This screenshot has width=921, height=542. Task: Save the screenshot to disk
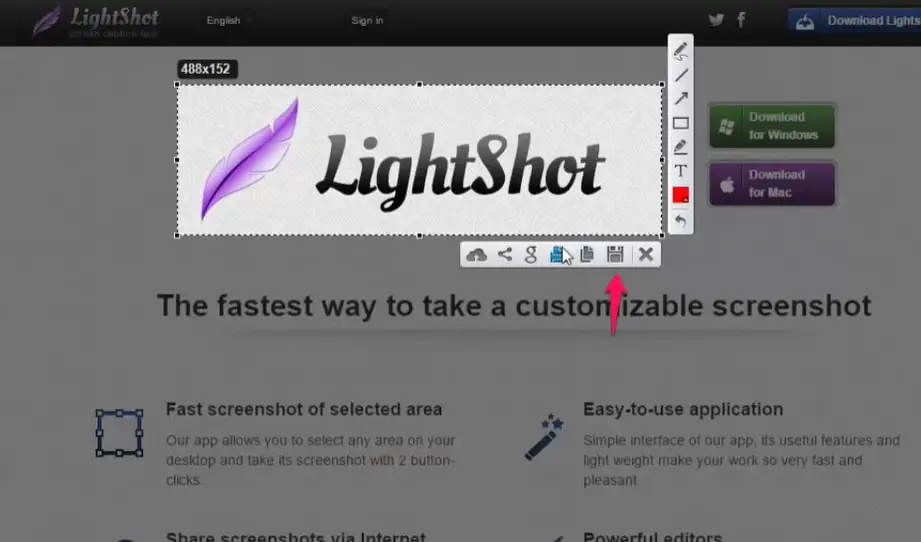[615, 254]
